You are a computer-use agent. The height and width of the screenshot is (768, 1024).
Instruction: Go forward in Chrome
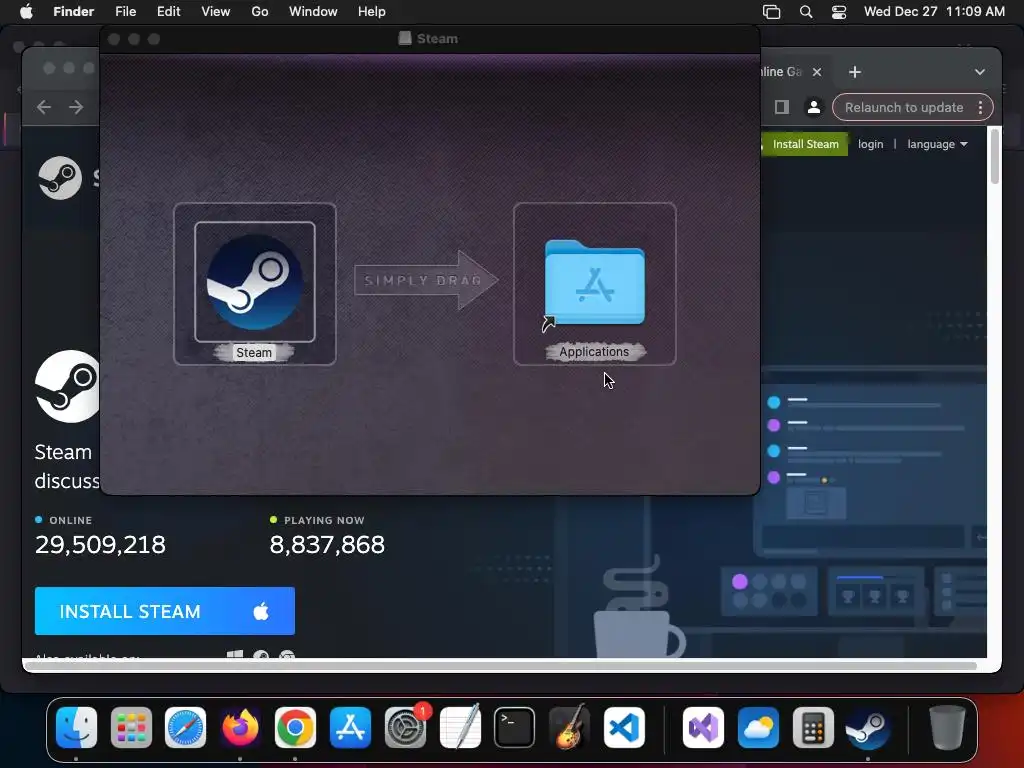76,106
